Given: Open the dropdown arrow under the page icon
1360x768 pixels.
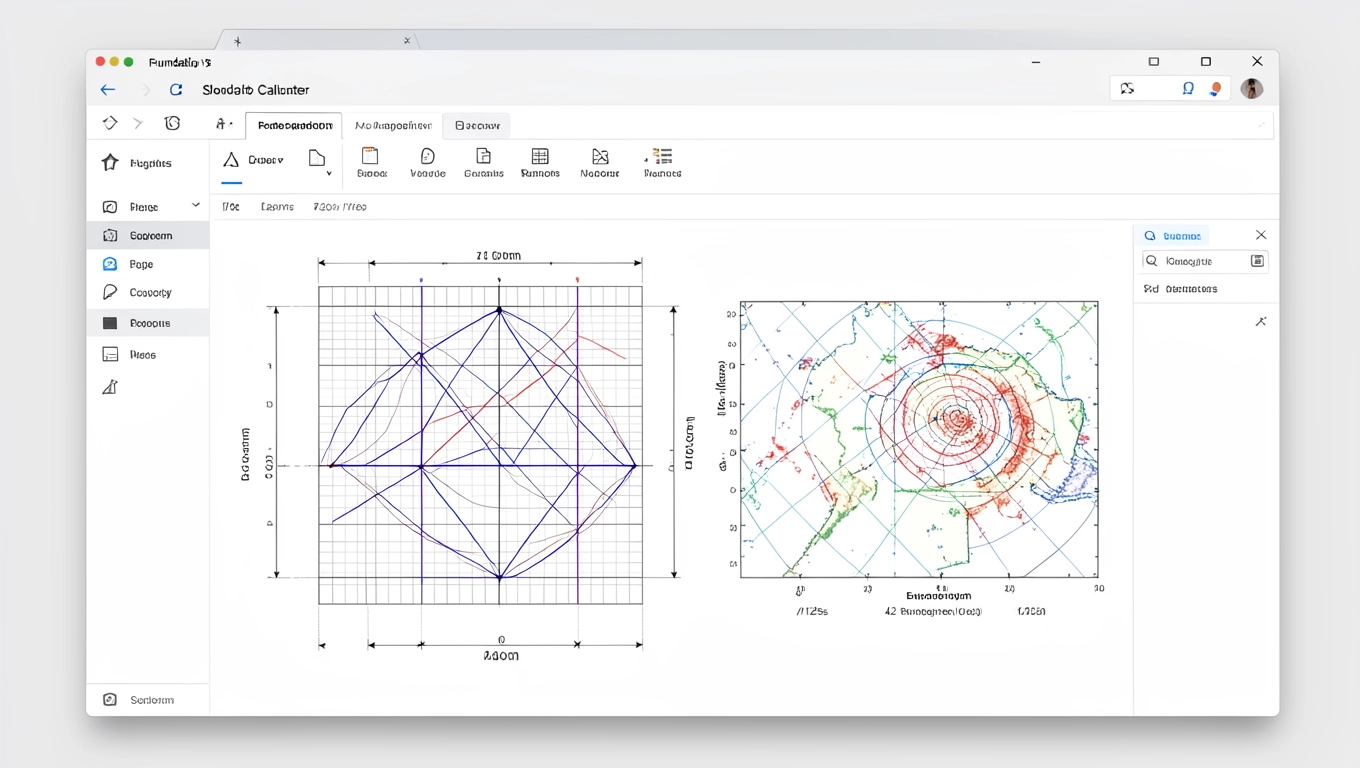Looking at the screenshot, I should point(329,174).
